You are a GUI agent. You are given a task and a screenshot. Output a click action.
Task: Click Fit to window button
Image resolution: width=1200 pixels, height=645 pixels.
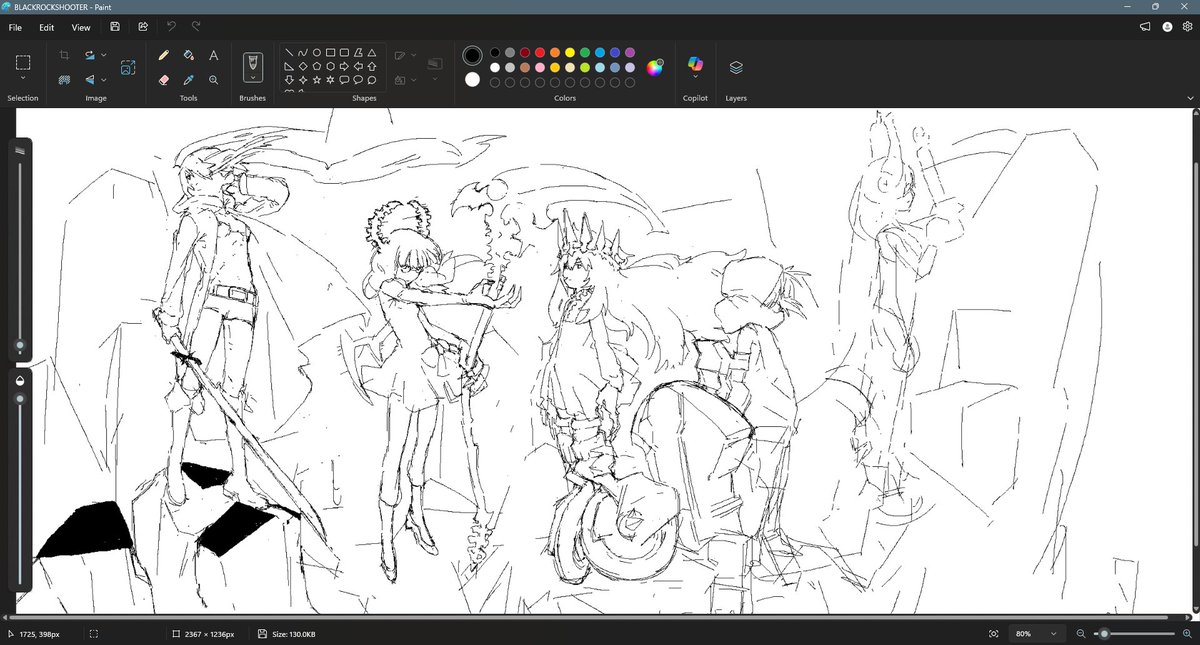click(x=993, y=634)
